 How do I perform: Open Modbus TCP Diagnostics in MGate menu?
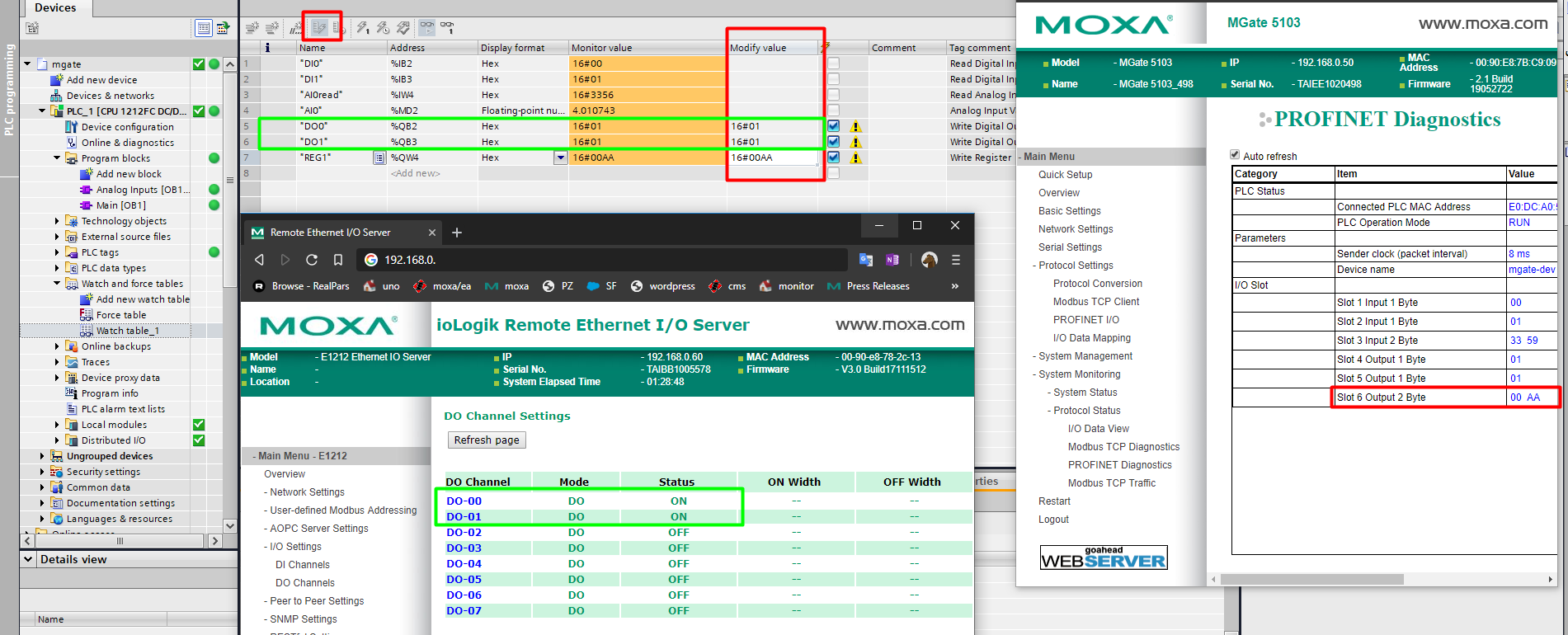(1123, 446)
